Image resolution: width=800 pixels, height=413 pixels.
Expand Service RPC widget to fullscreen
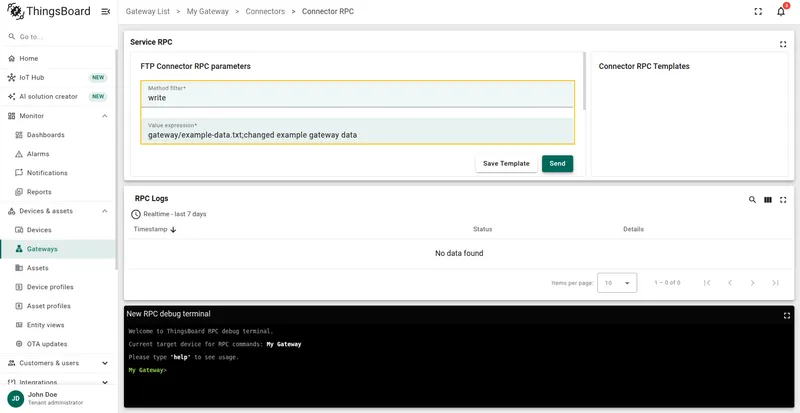coord(783,44)
